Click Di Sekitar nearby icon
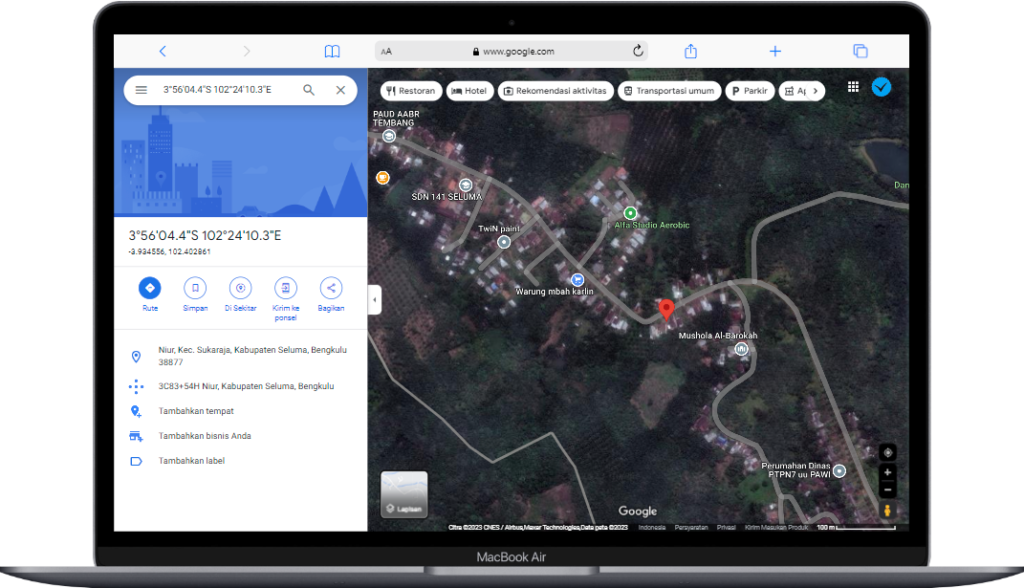 tap(240, 288)
